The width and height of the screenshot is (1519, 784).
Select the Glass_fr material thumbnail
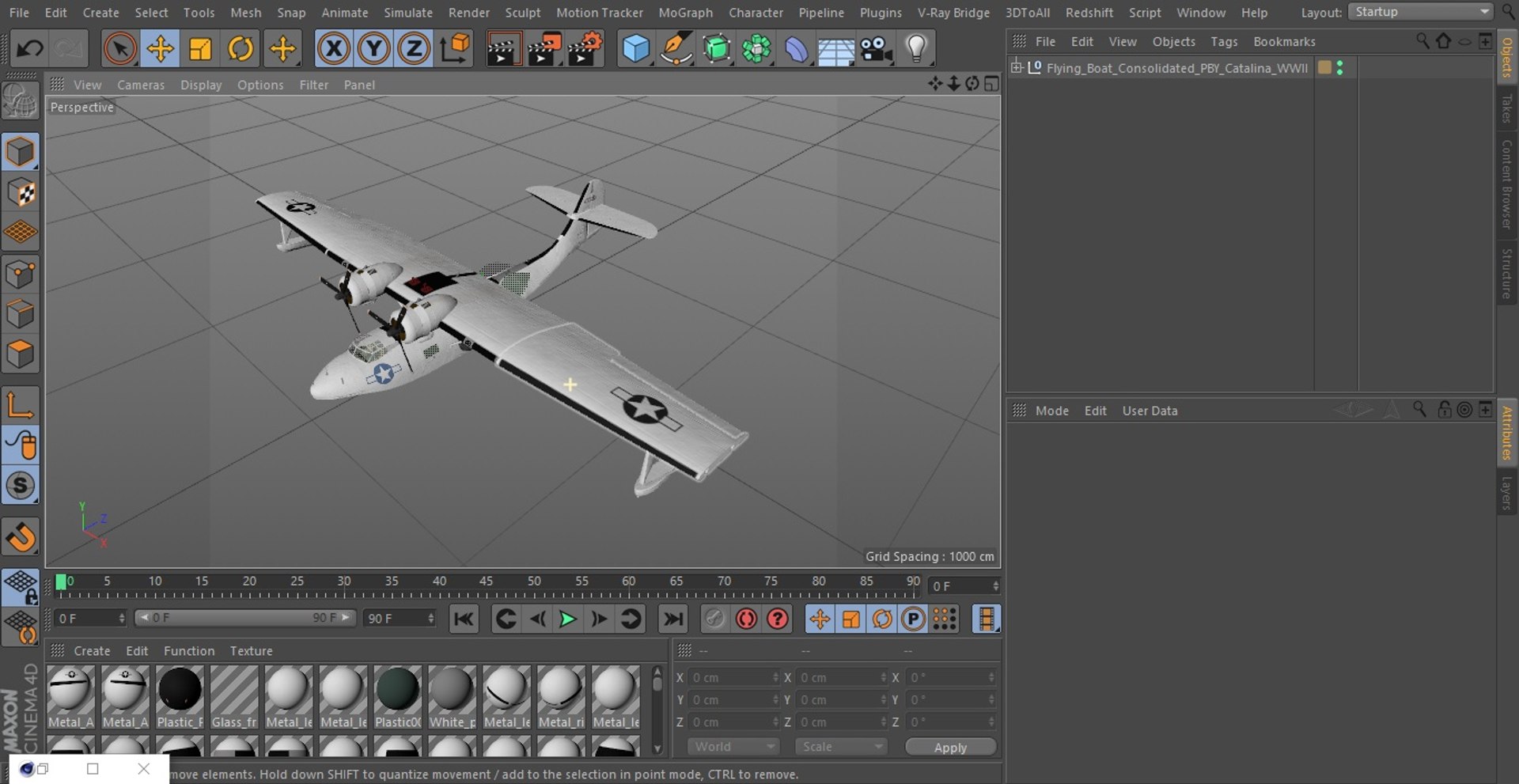point(234,696)
